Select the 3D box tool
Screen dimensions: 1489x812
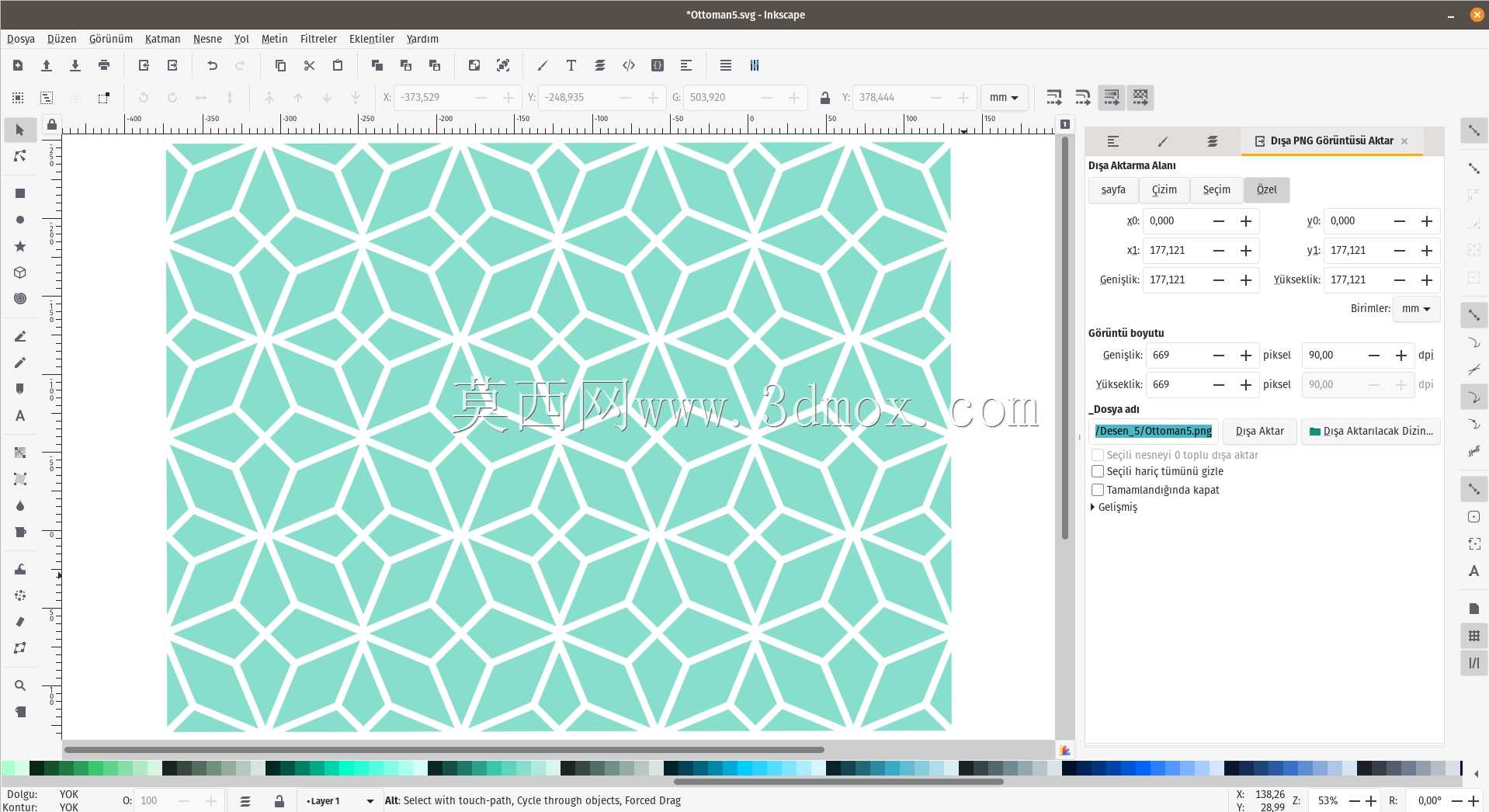20,272
